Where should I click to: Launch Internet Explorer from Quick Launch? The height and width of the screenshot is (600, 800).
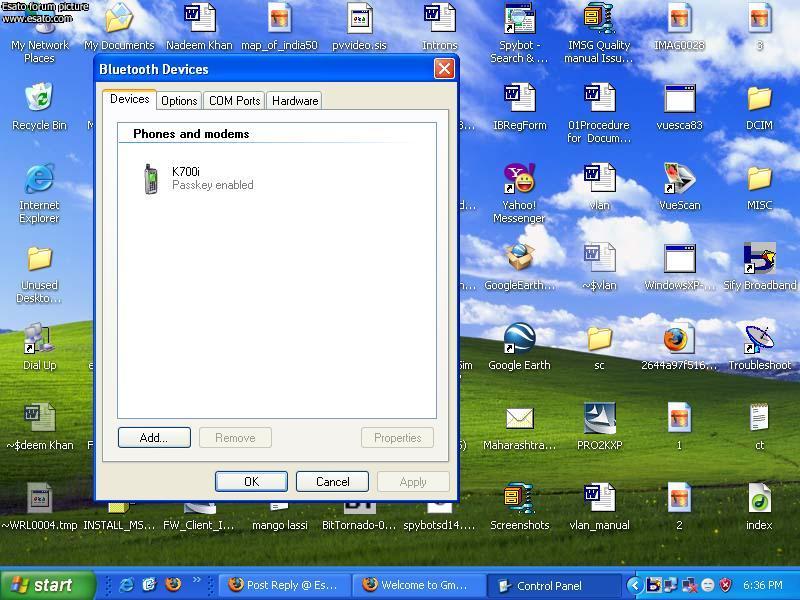coord(126,585)
